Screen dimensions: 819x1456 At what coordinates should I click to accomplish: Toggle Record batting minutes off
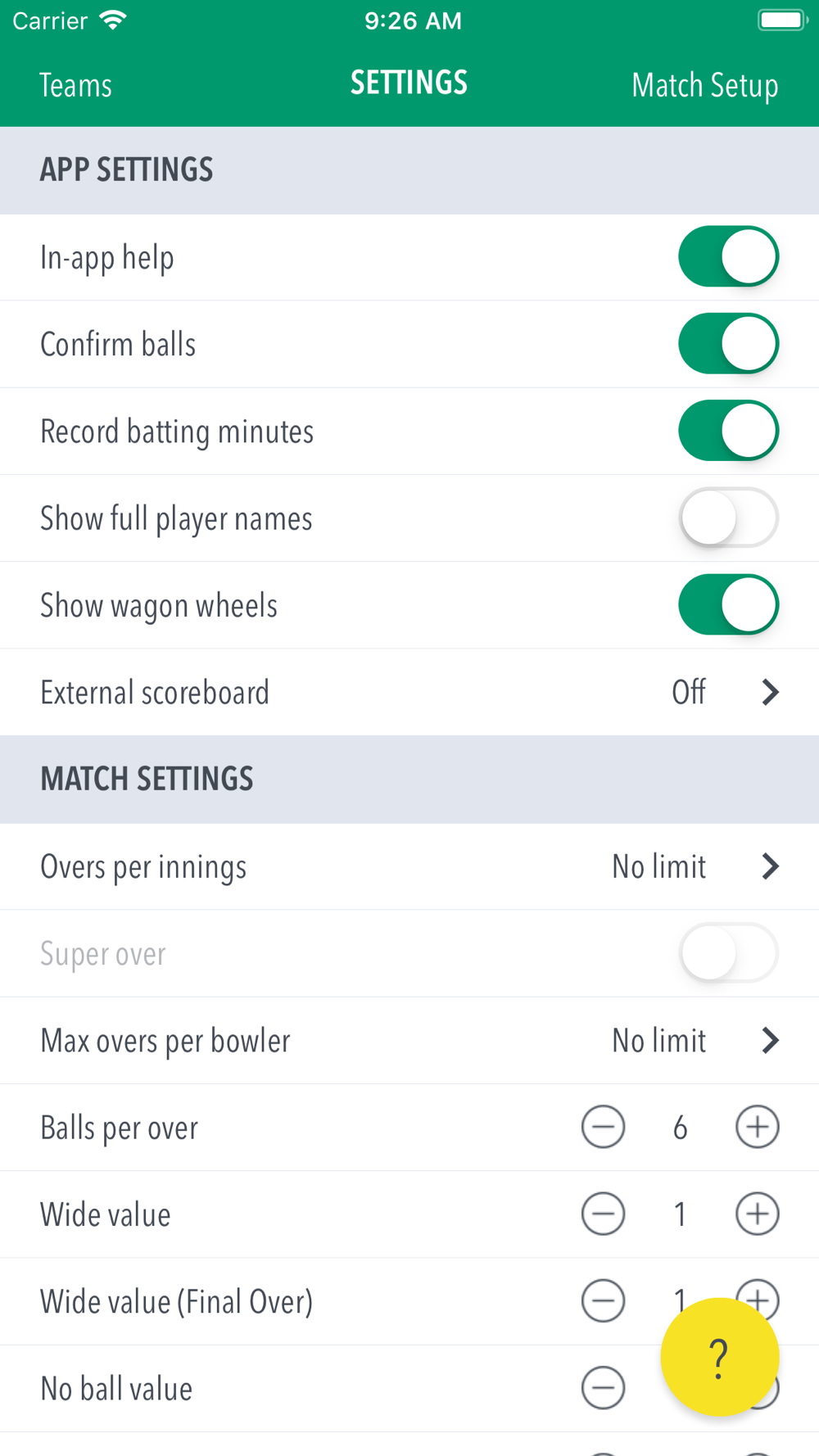click(728, 431)
